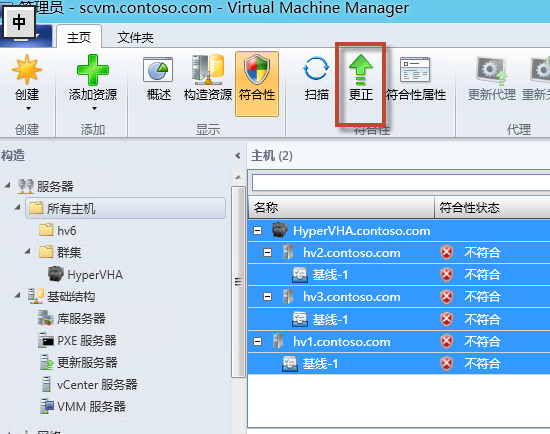The height and width of the screenshot is (434, 550).
Task: Open PXE 服务器 in the tree
Action: coord(77,340)
